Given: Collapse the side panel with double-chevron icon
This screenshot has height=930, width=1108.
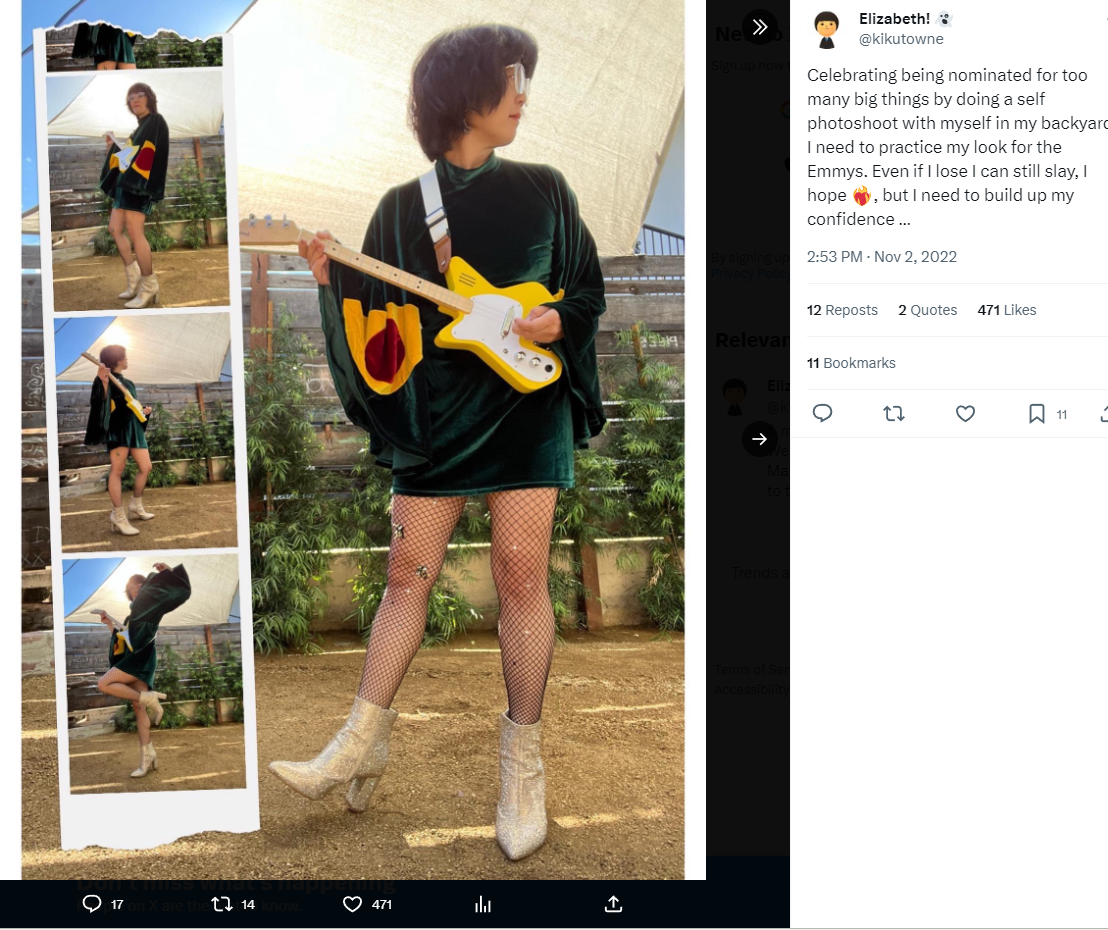Looking at the screenshot, I should click(760, 28).
